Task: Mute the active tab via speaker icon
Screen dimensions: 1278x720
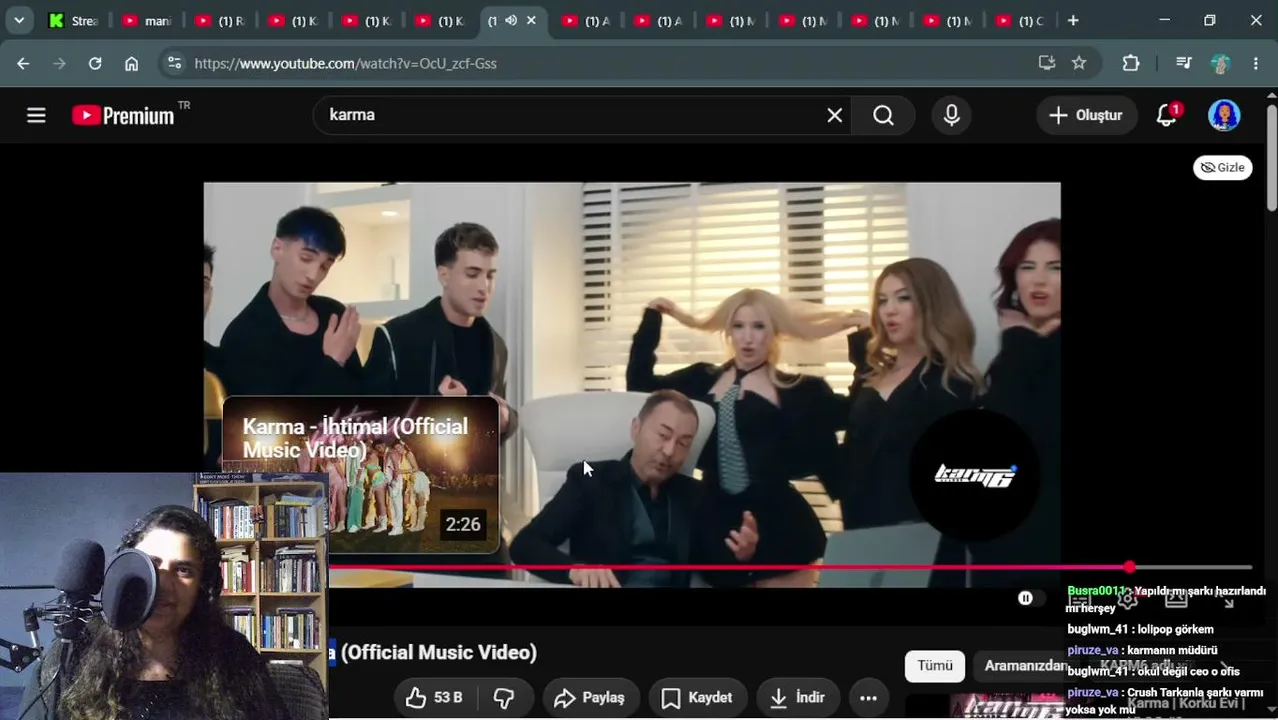Action: click(x=511, y=20)
